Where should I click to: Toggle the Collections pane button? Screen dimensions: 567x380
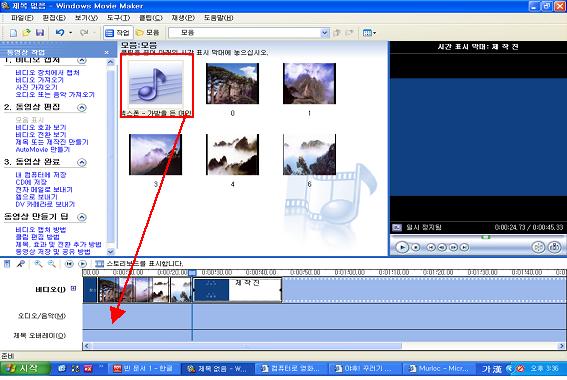[148, 33]
